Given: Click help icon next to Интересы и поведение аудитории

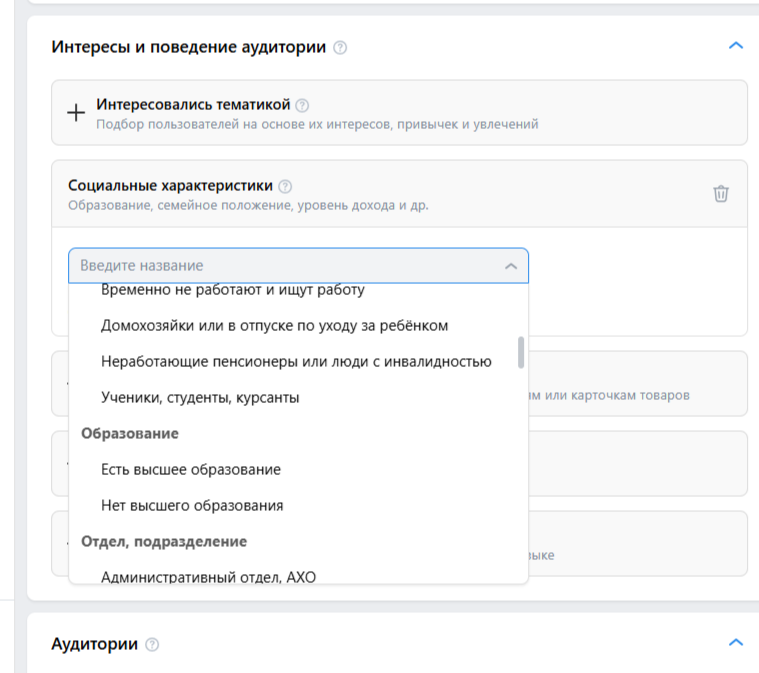Looking at the screenshot, I should coord(340,47).
